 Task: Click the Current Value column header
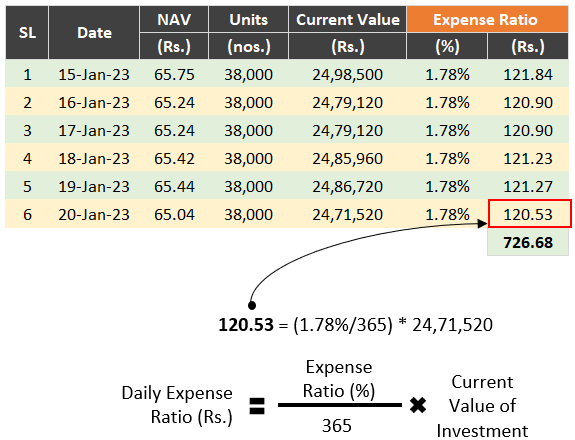[347, 19]
